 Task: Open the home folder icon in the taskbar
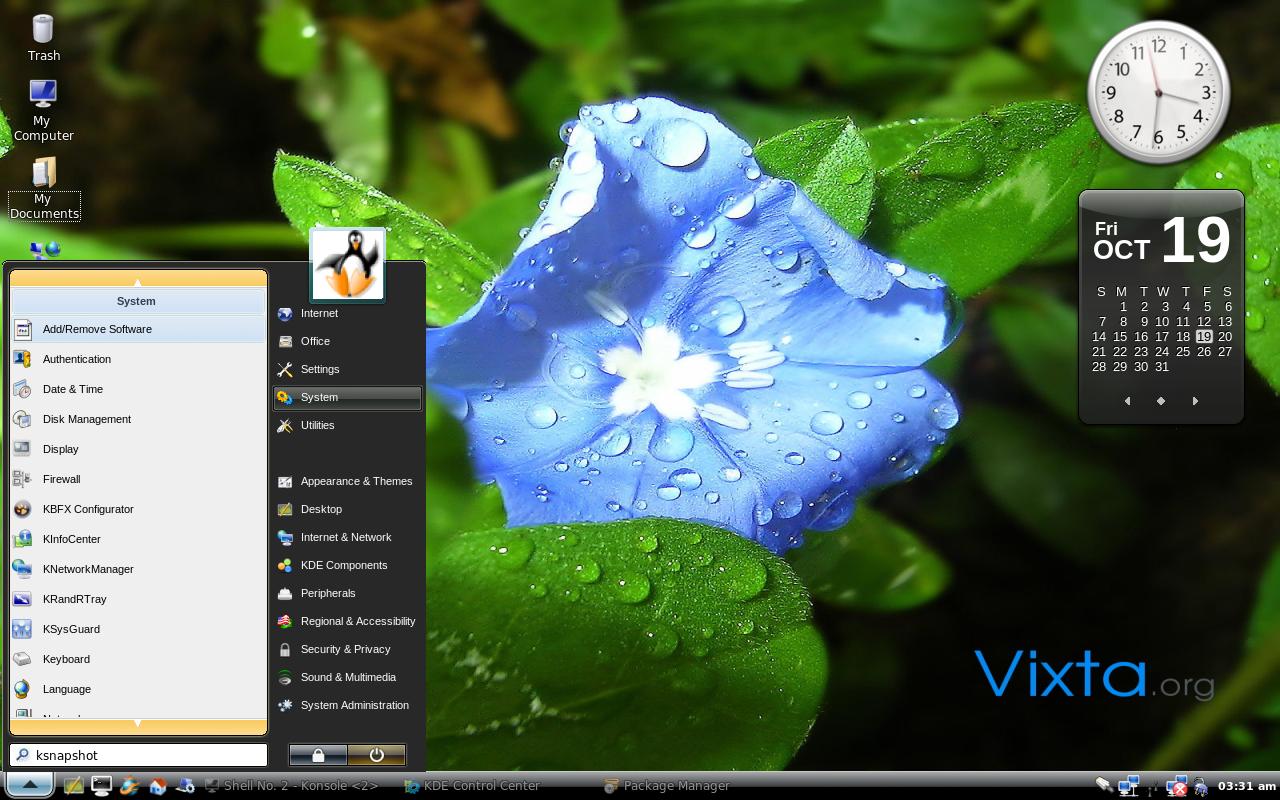coord(157,786)
